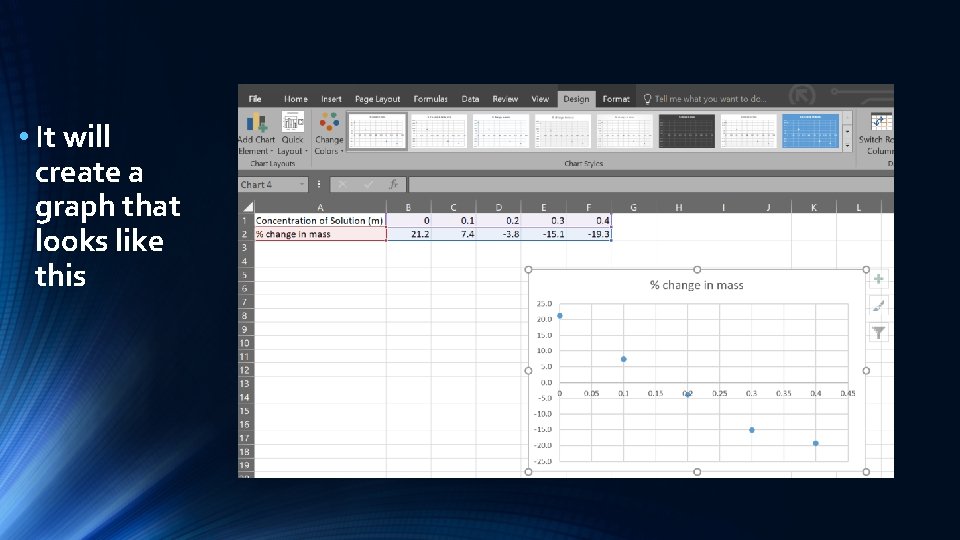Open the Change Colors palette

pos(329,133)
